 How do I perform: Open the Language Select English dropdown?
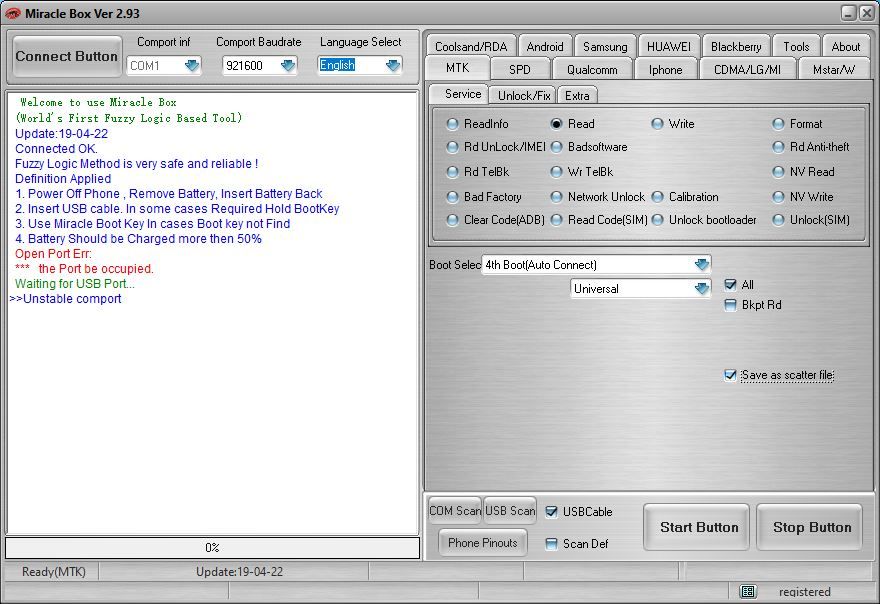tap(393, 66)
